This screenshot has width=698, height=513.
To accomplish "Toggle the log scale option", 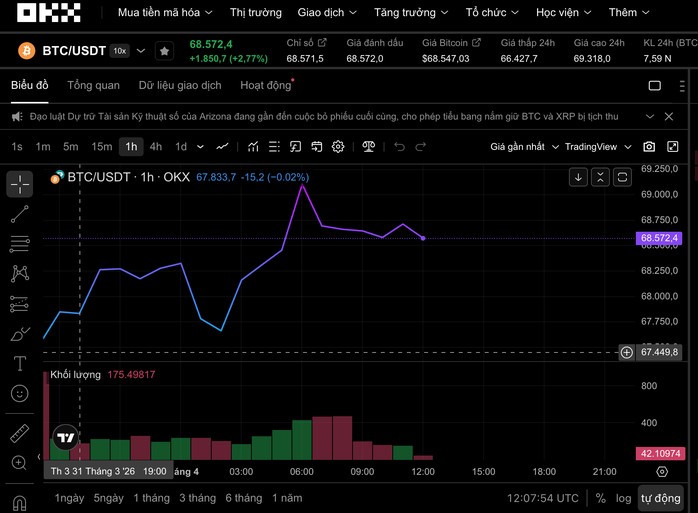I will (x=623, y=498).
